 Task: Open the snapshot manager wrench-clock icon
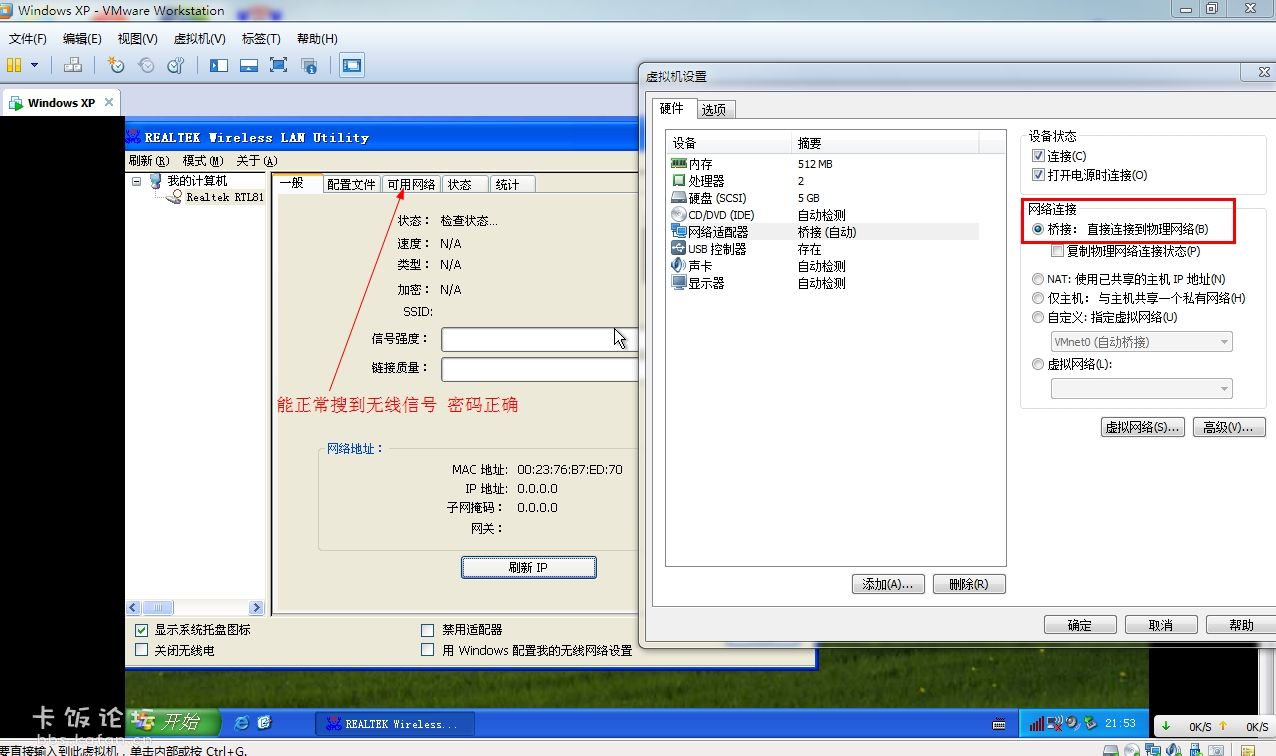coord(176,65)
